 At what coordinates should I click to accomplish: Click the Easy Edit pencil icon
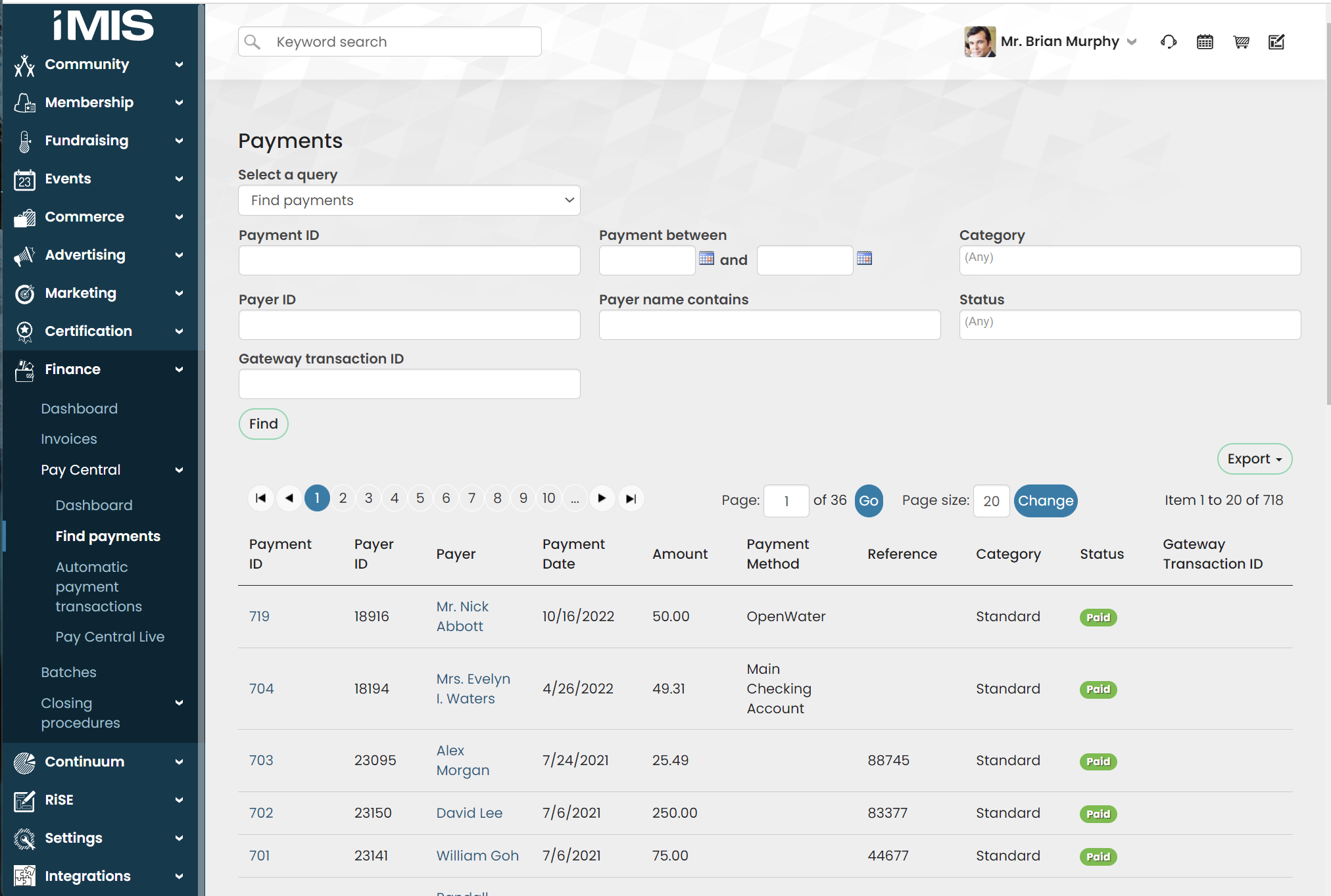(1276, 42)
